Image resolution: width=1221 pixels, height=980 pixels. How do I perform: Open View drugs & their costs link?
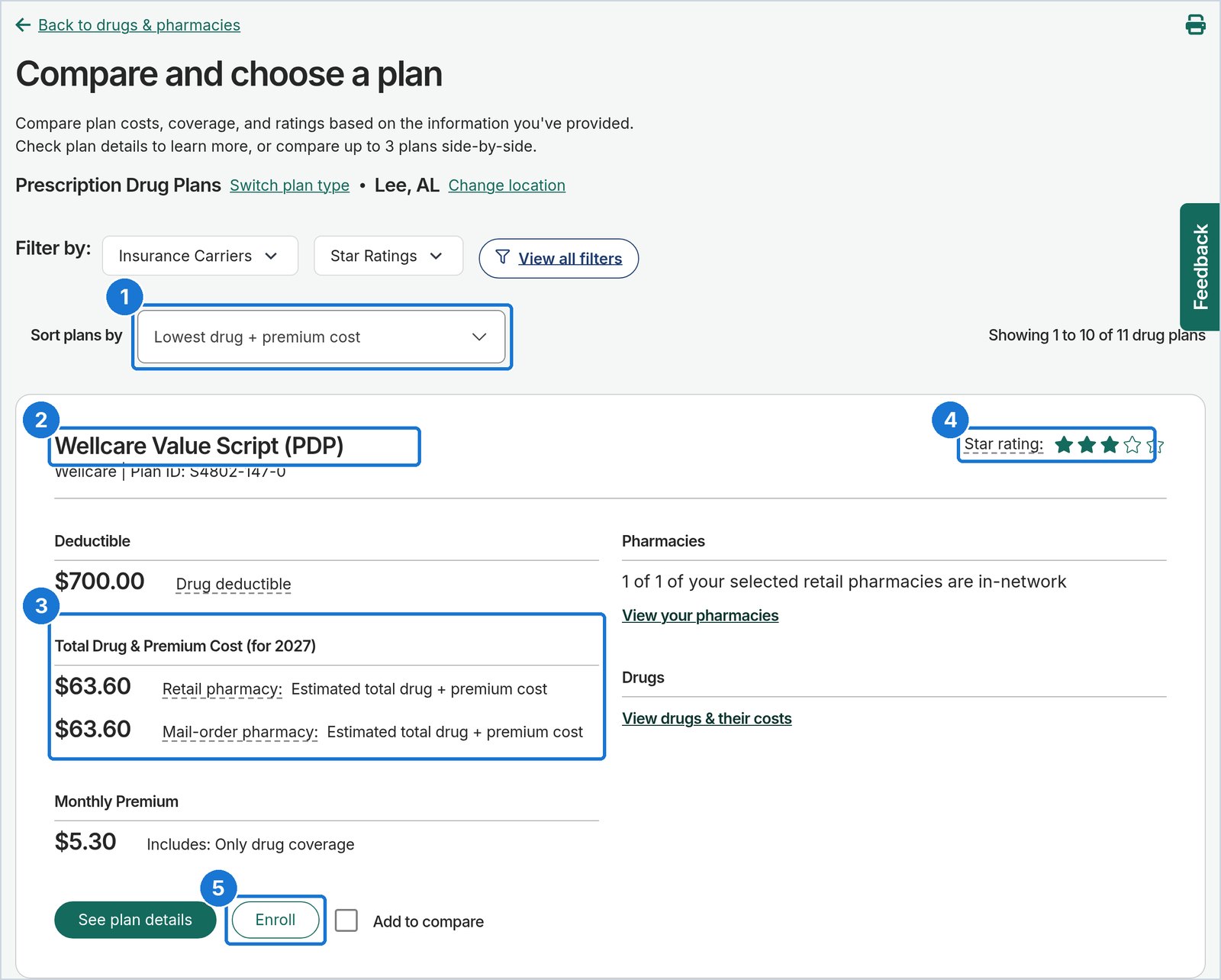click(x=707, y=719)
